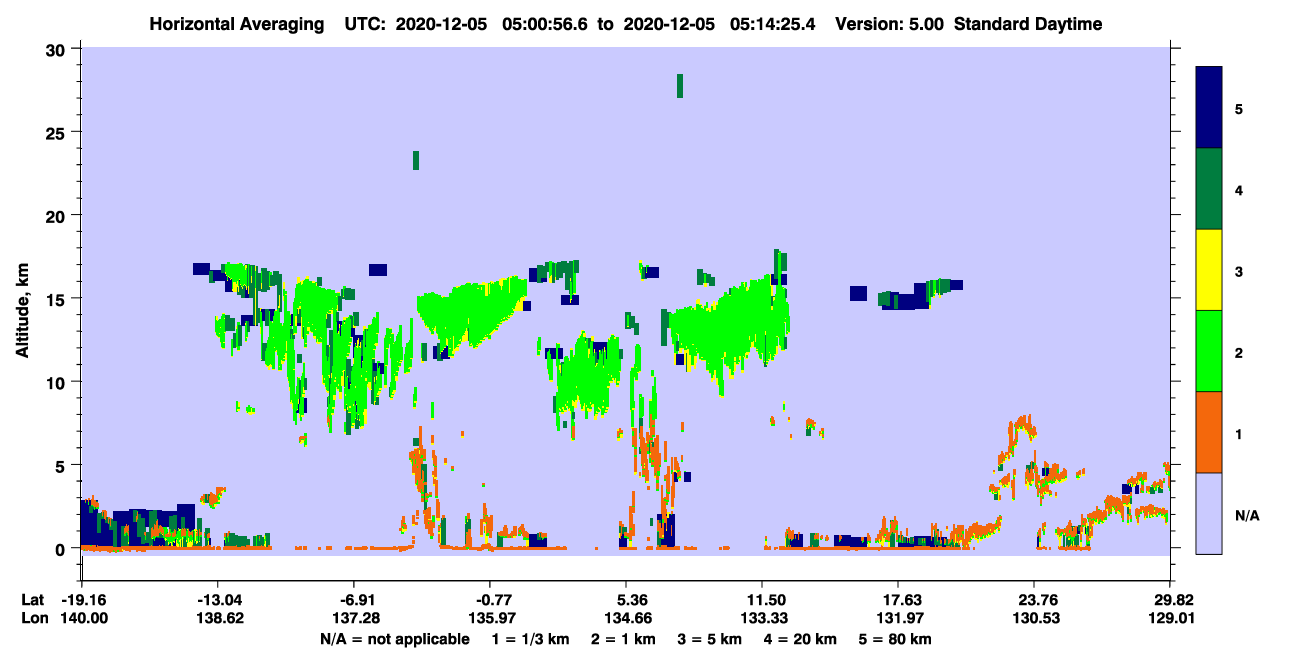Click the 'Lon' row label
1300x667 pixels.
(33, 619)
